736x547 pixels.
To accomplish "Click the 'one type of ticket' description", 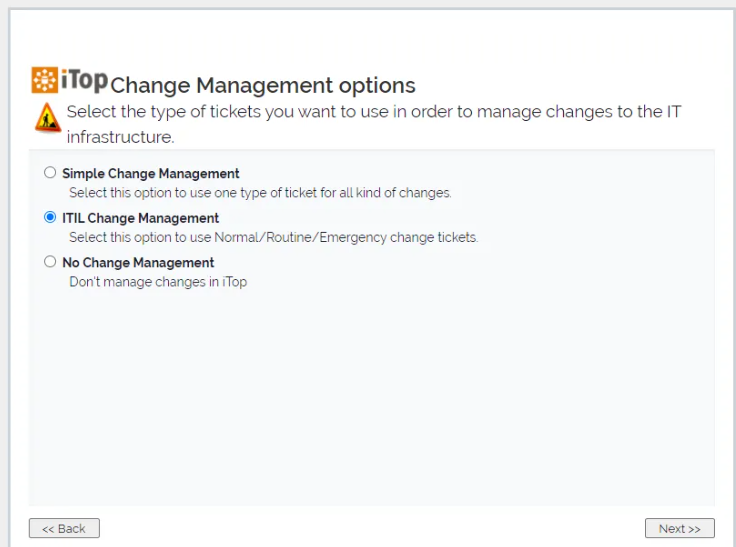I will [260, 193].
